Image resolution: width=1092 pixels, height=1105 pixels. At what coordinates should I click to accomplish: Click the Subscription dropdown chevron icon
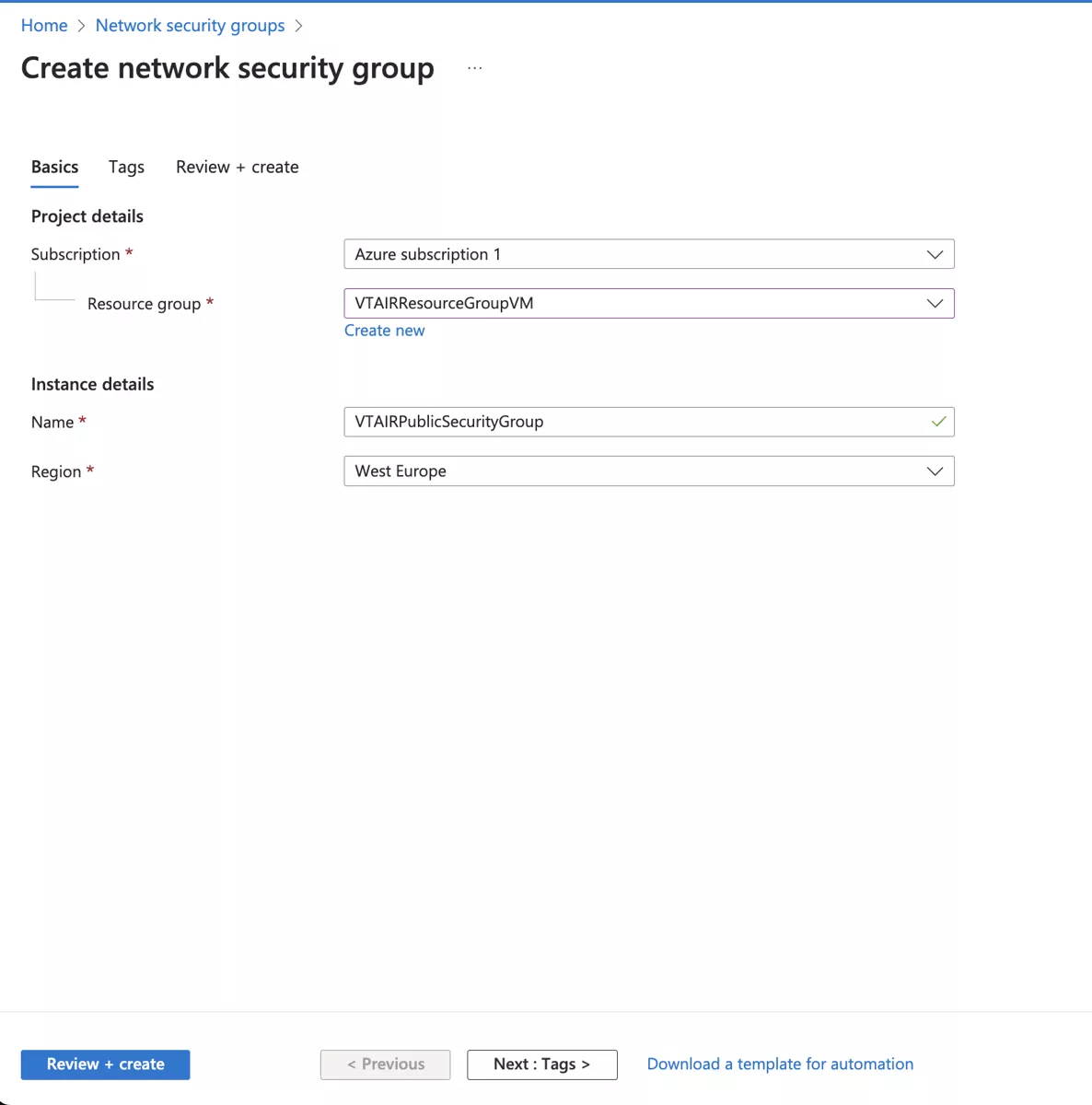[x=935, y=254]
